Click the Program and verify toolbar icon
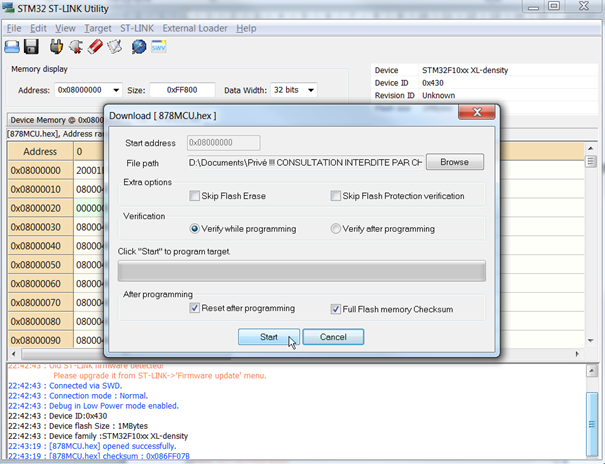 [116, 46]
